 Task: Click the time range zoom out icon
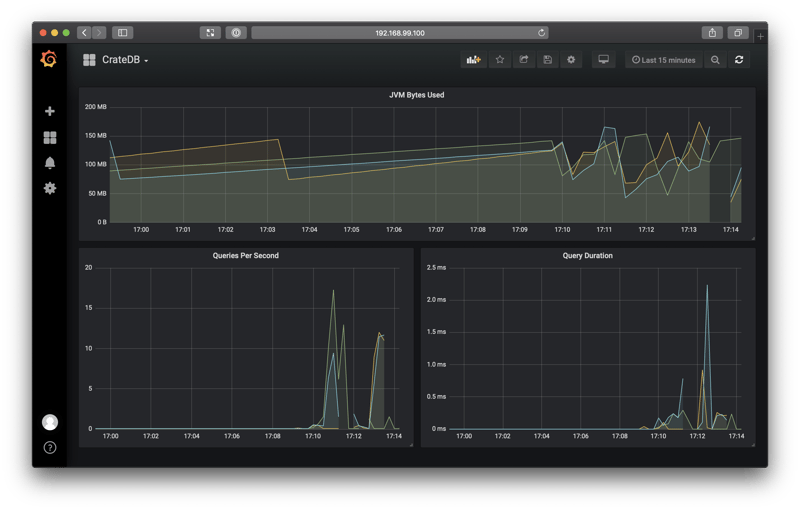pos(715,60)
